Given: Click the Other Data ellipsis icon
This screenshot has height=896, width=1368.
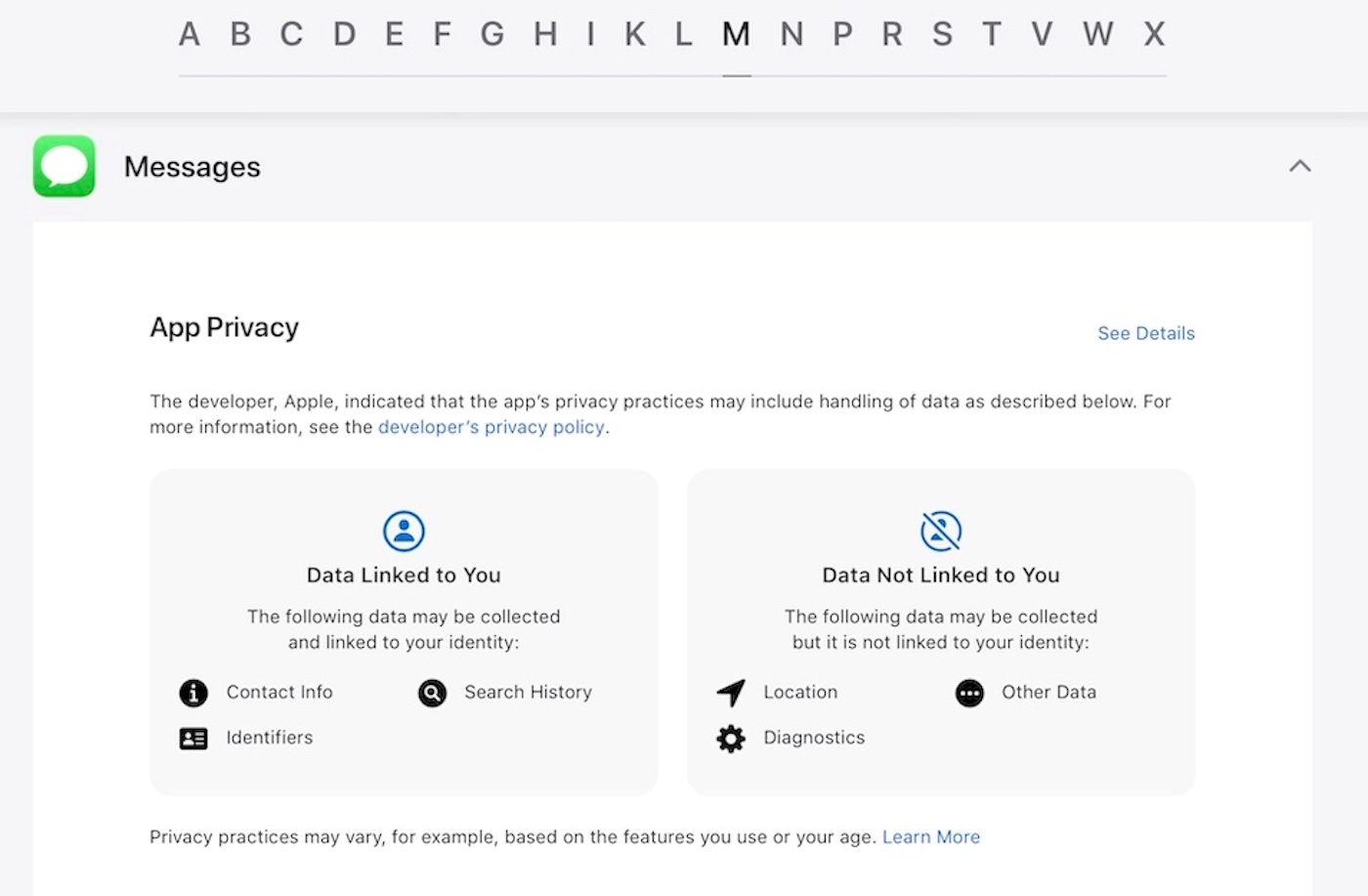Looking at the screenshot, I should tap(969, 693).
